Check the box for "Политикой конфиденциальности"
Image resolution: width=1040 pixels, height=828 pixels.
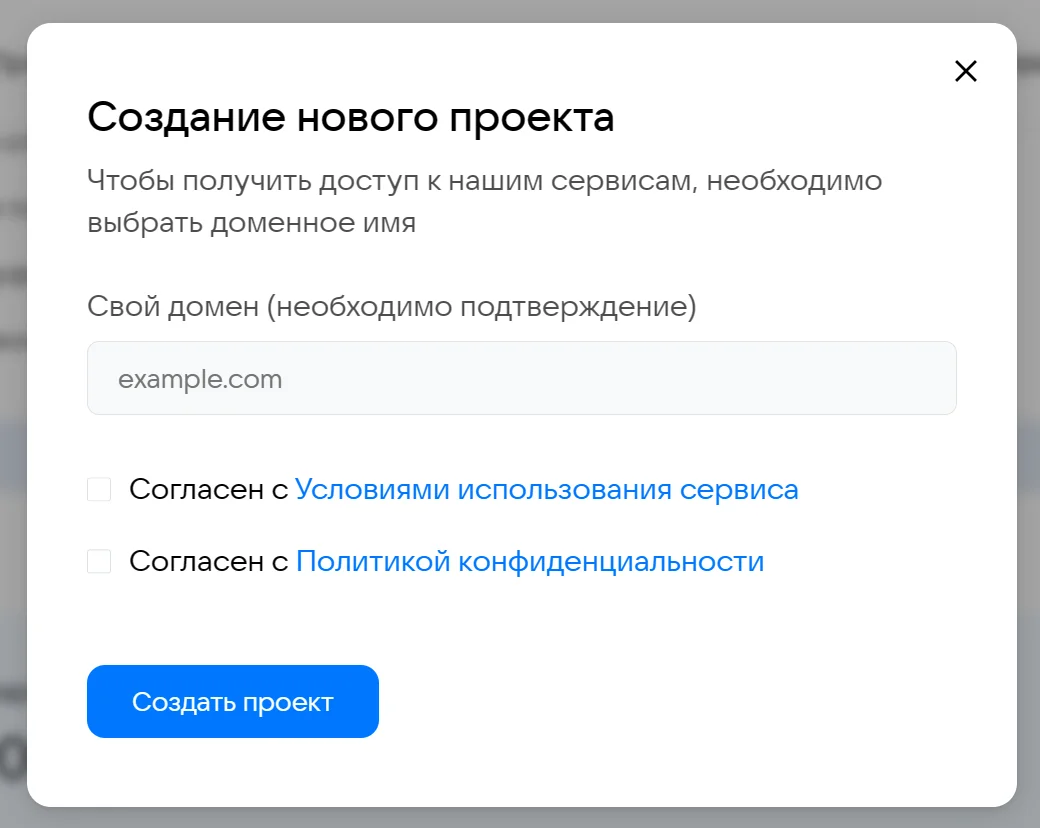pyautogui.click(x=99, y=562)
